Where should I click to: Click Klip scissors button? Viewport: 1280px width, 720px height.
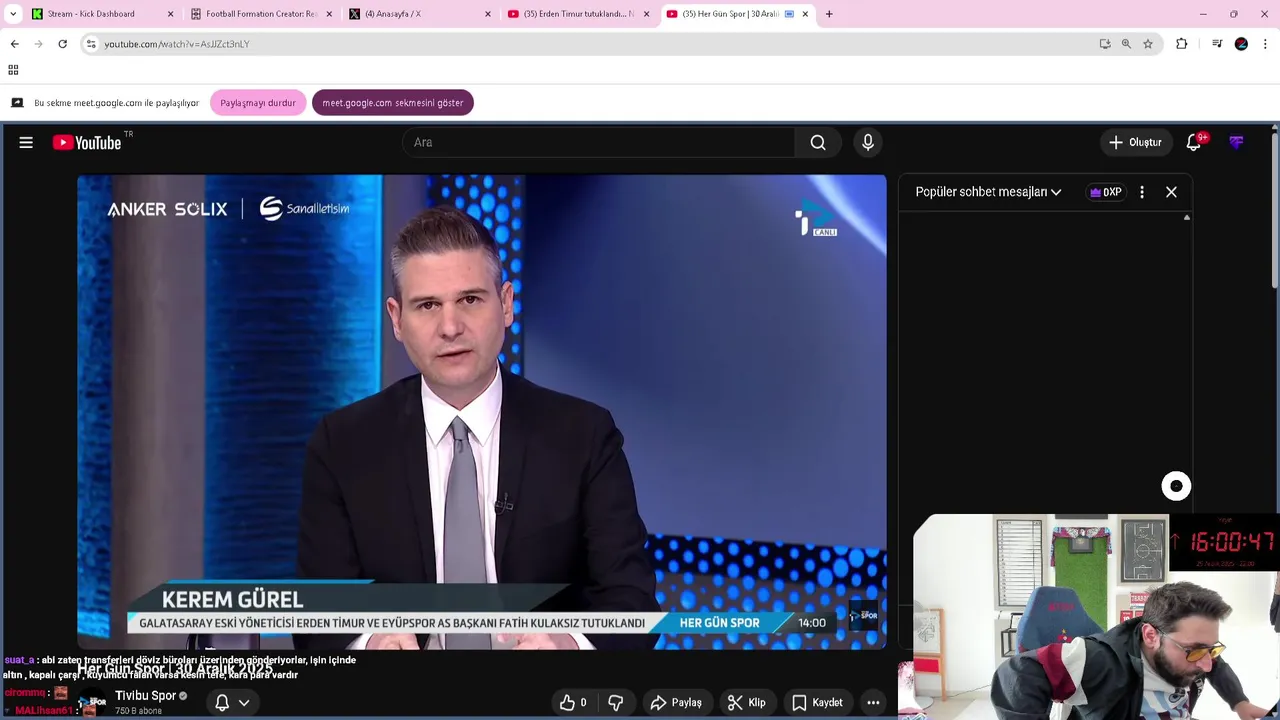747,703
